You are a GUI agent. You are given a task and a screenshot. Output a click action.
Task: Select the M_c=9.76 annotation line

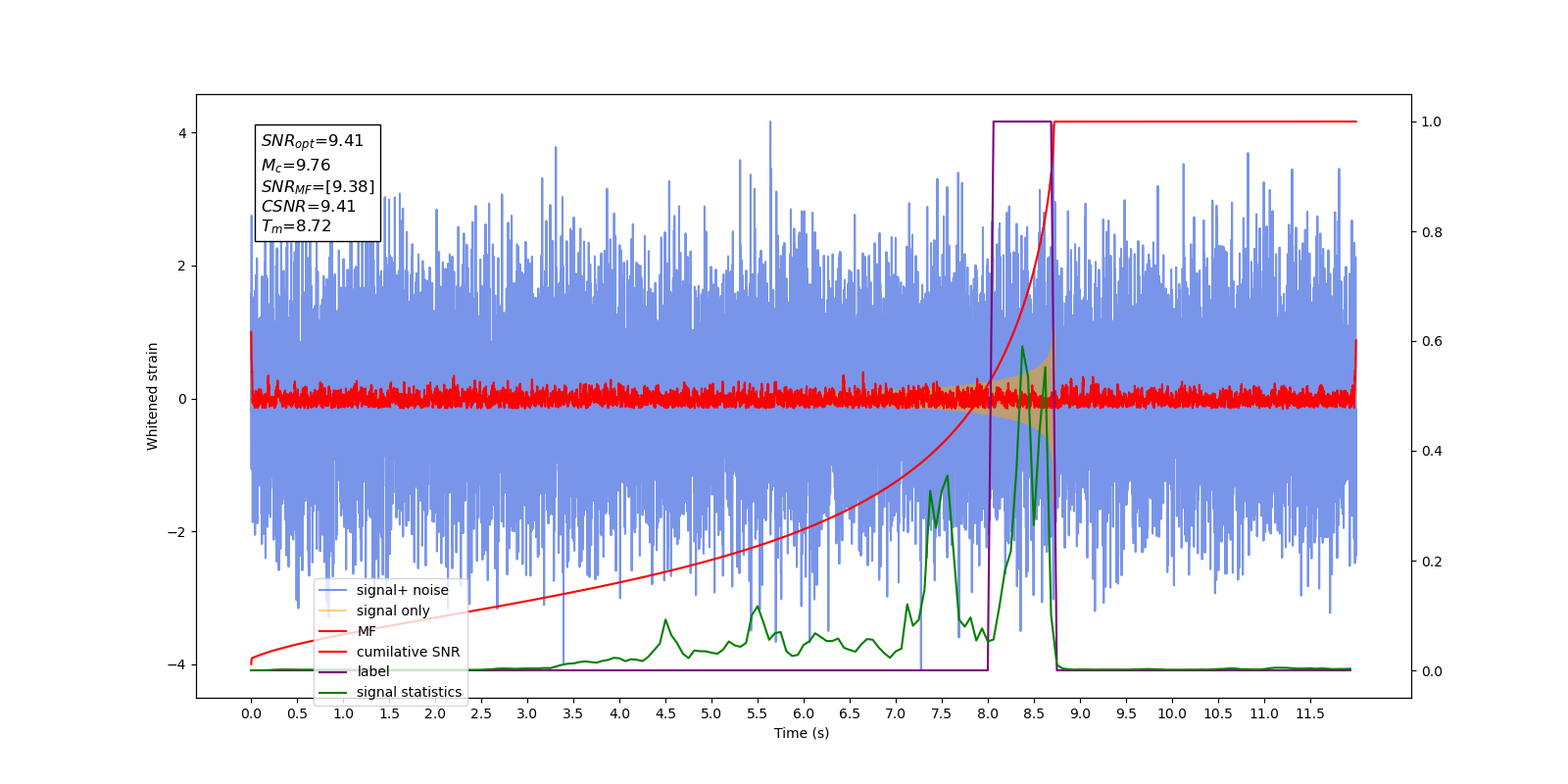[x=296, y=166]
